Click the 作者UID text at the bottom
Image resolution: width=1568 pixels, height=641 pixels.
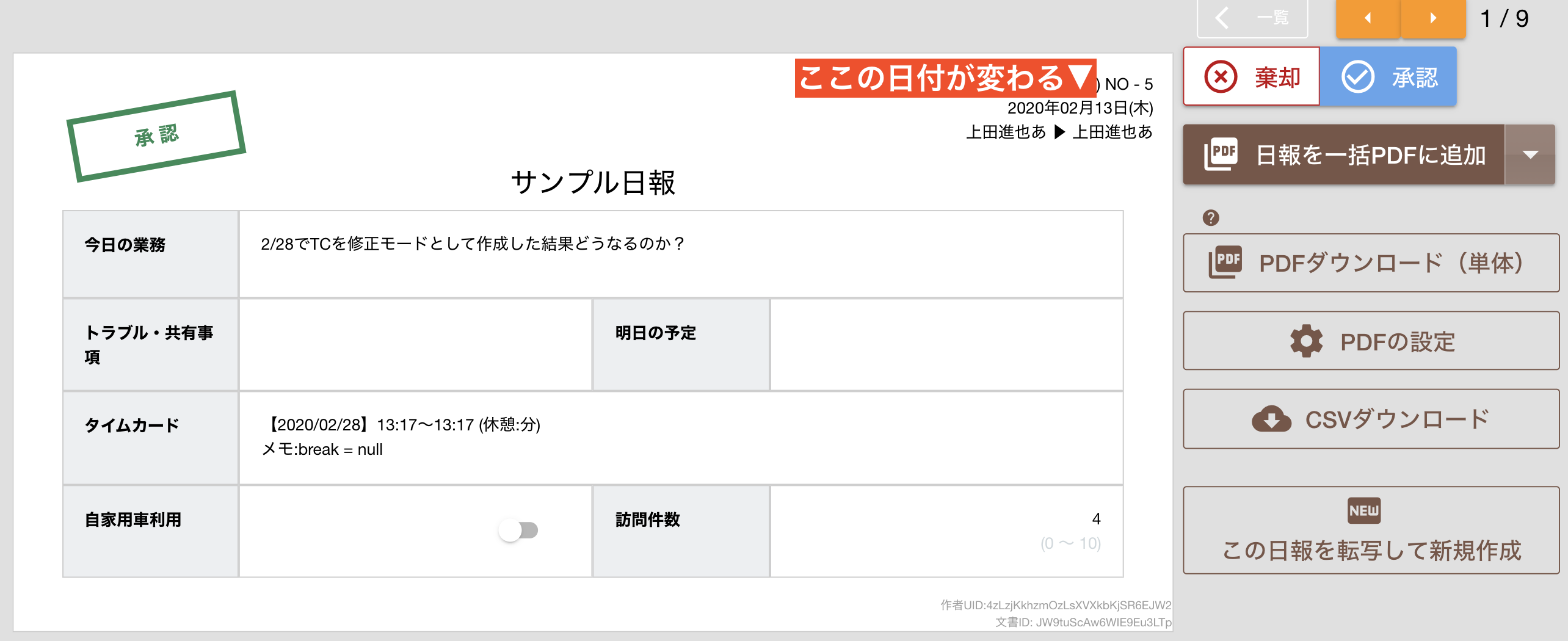tap(1056, 605)
